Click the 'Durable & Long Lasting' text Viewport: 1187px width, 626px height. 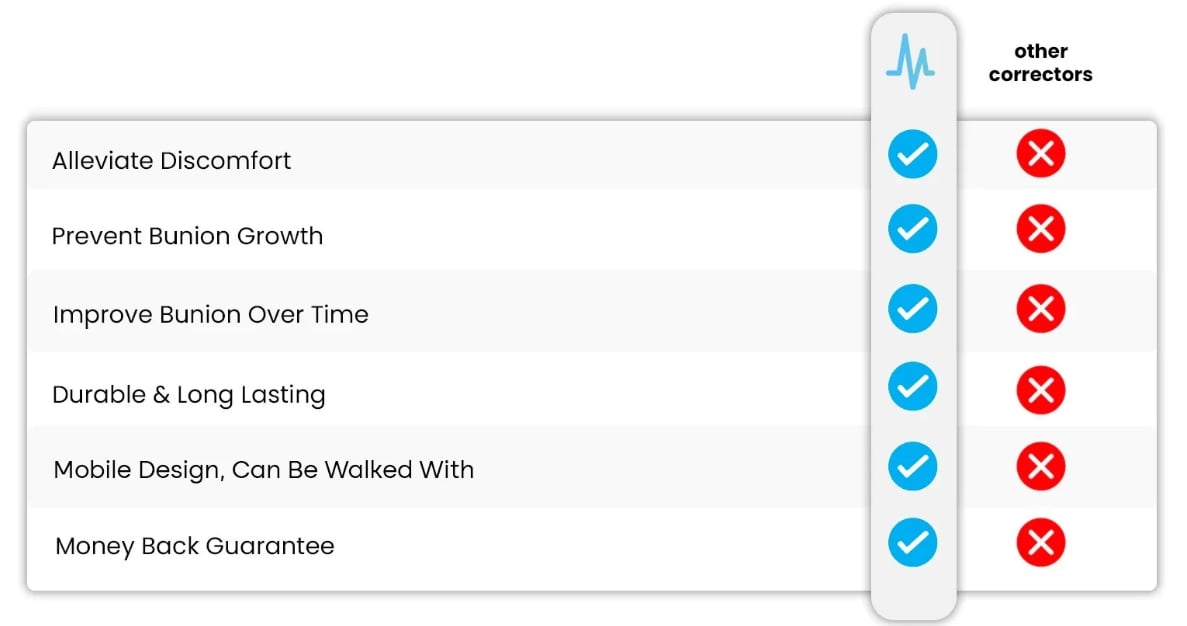(188, 395)
